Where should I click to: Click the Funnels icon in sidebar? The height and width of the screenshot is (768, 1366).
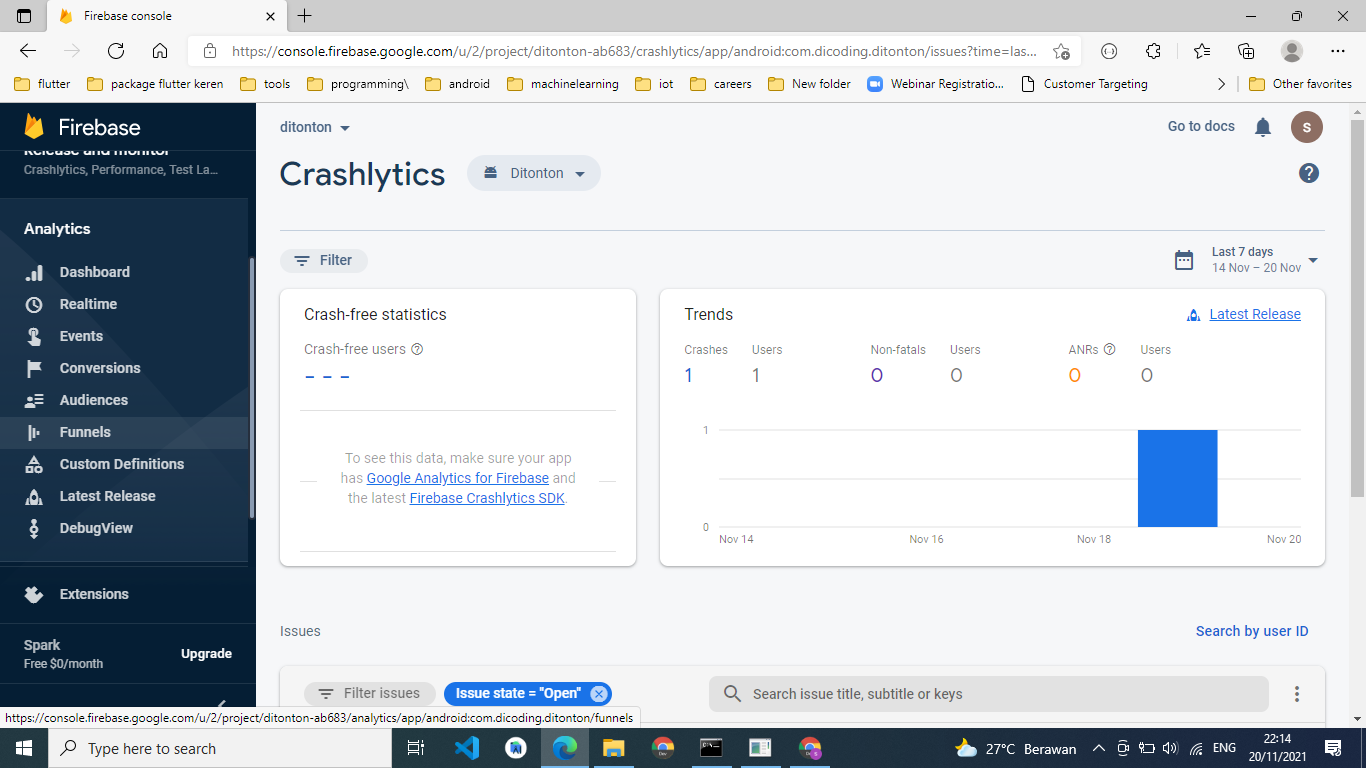pos(34,432)
